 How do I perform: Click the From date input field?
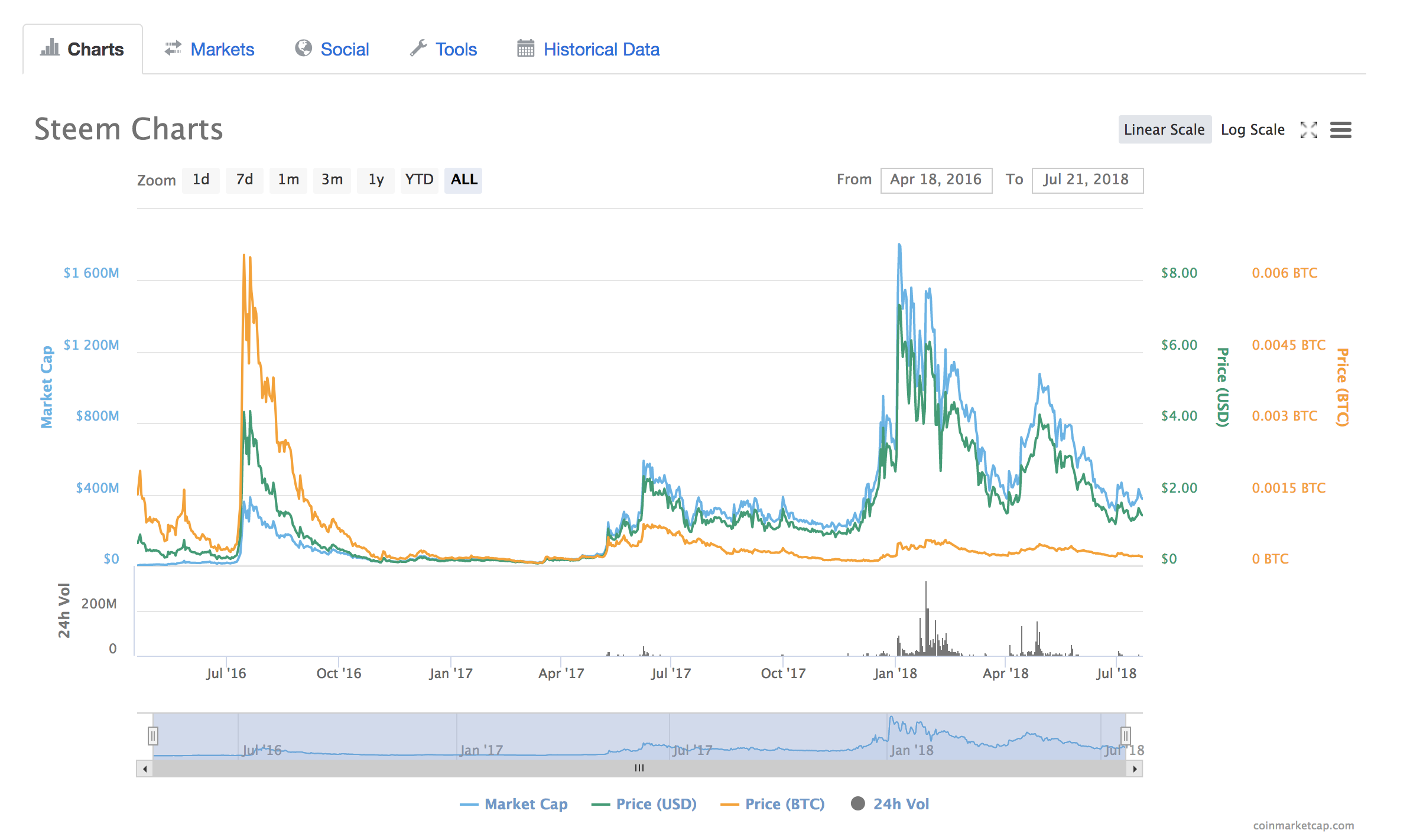coord(935,180)
